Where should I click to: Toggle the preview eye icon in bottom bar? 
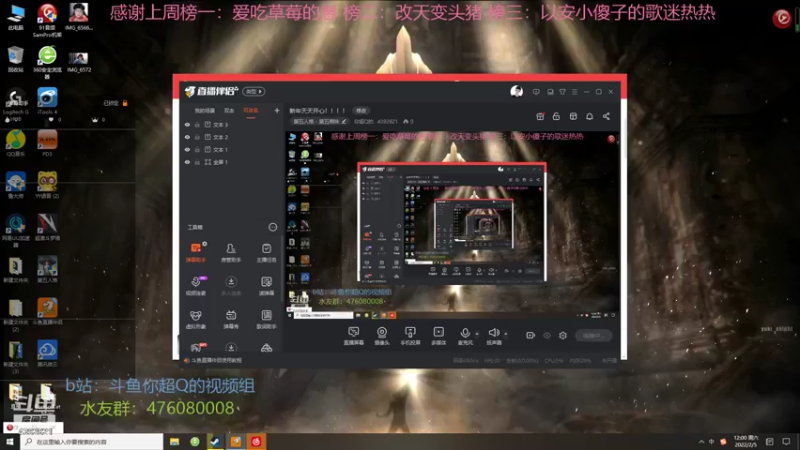pyautogui.click(x=547, y=335)
